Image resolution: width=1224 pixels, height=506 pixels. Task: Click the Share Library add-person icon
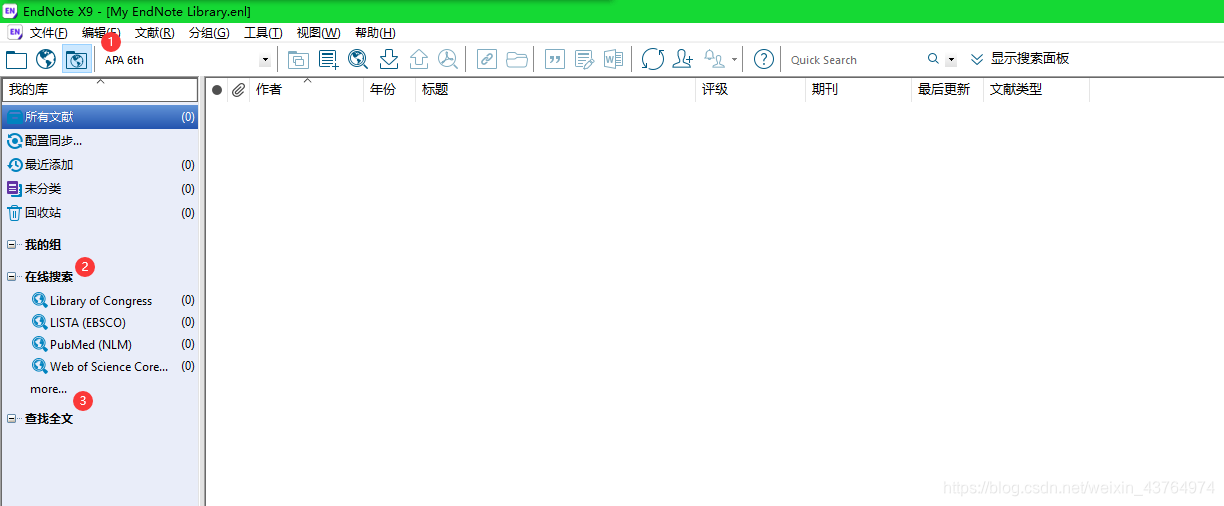pyautogui.click(x=683, y=60)
